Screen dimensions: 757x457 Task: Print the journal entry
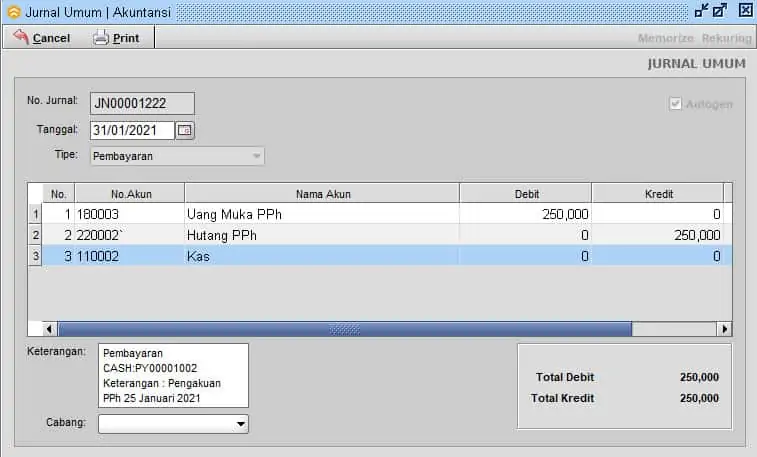coord(116,38)
